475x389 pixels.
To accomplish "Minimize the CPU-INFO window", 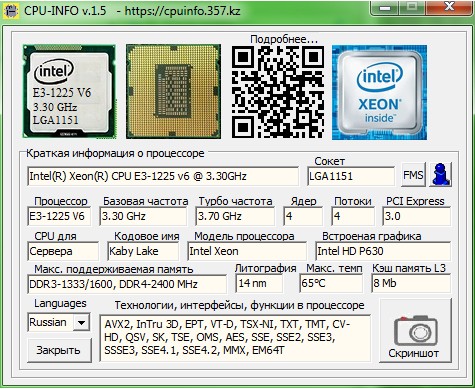I will tap(385, 8).
